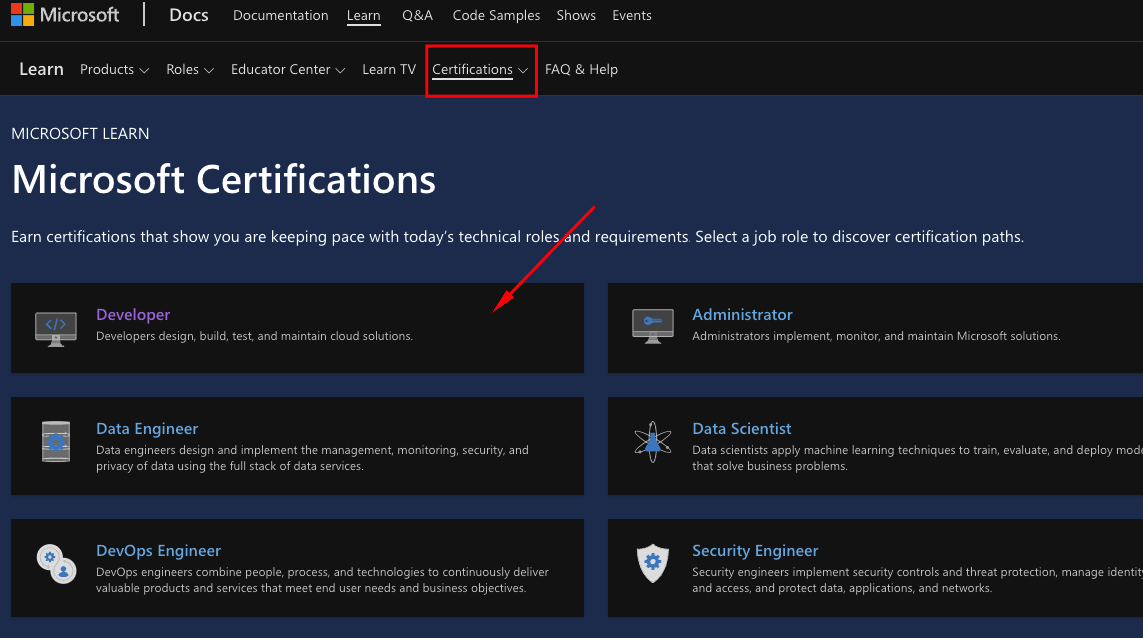Click the DevOps Engineer gears icon
Screen dimensions: 1143x638
tap(56, 564)
